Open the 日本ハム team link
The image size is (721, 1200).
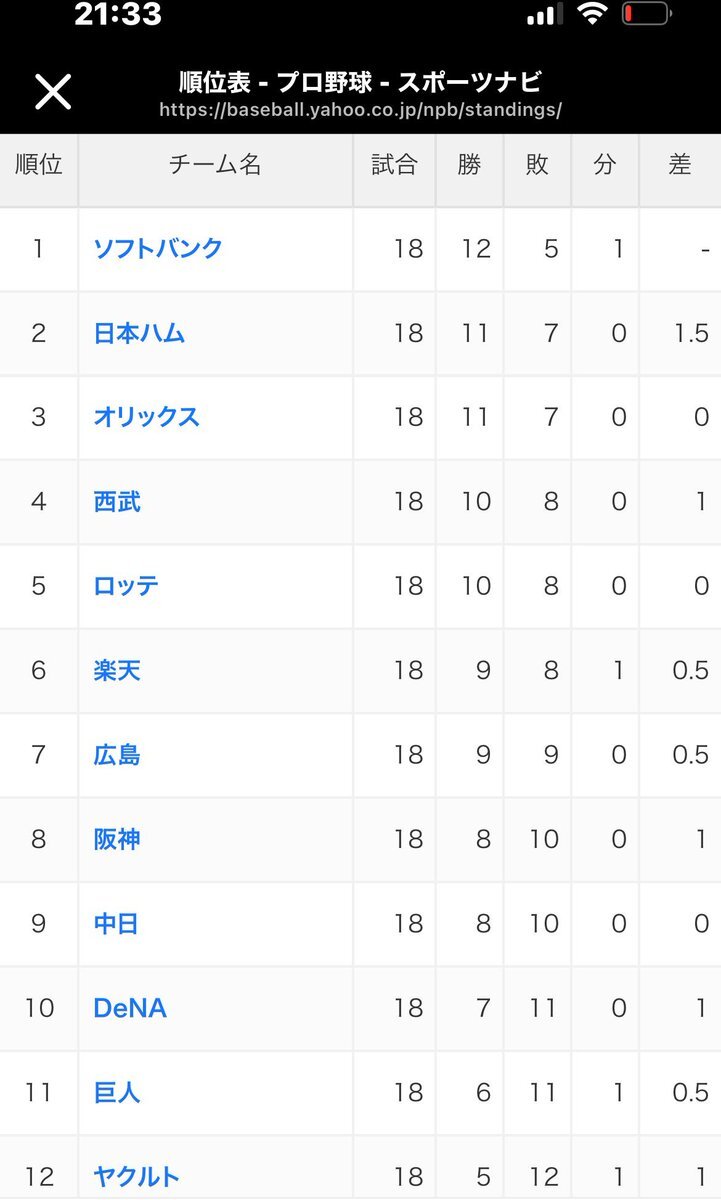[139, 333]
